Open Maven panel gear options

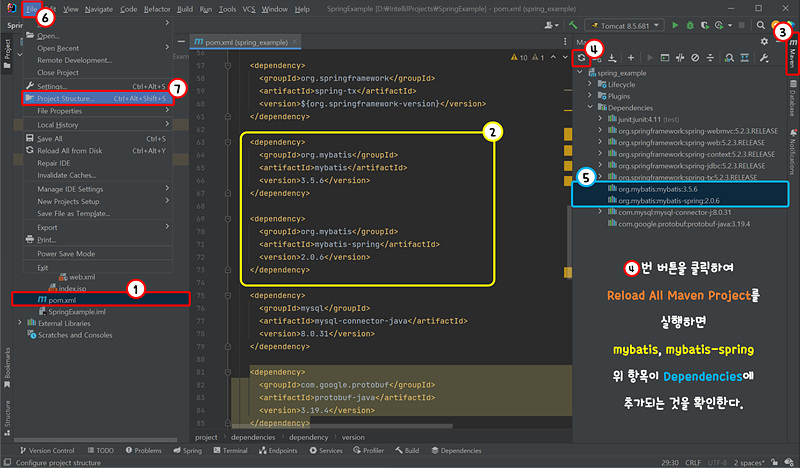(764, 41)
